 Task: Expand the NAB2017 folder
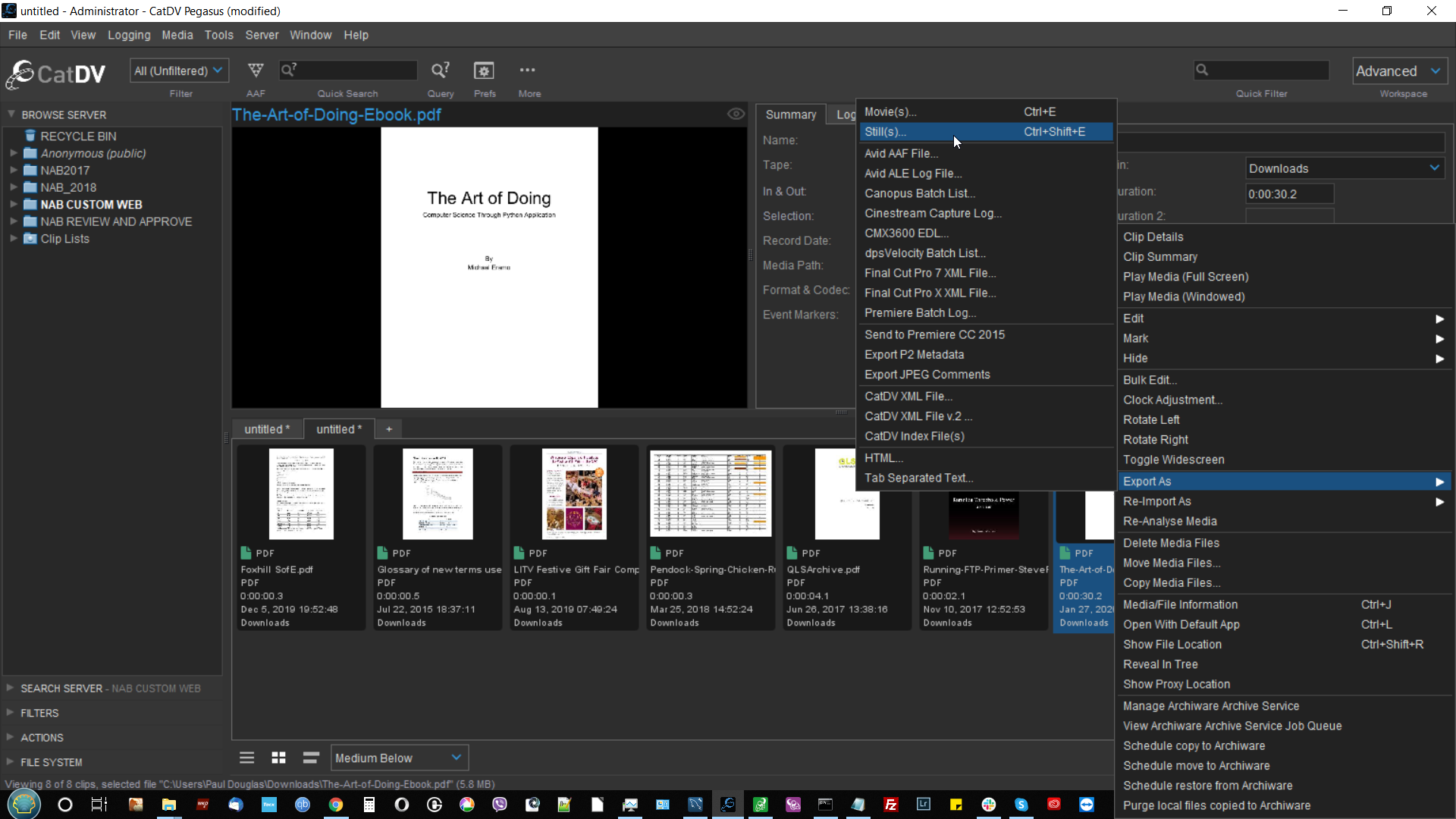tap(13, 170)
